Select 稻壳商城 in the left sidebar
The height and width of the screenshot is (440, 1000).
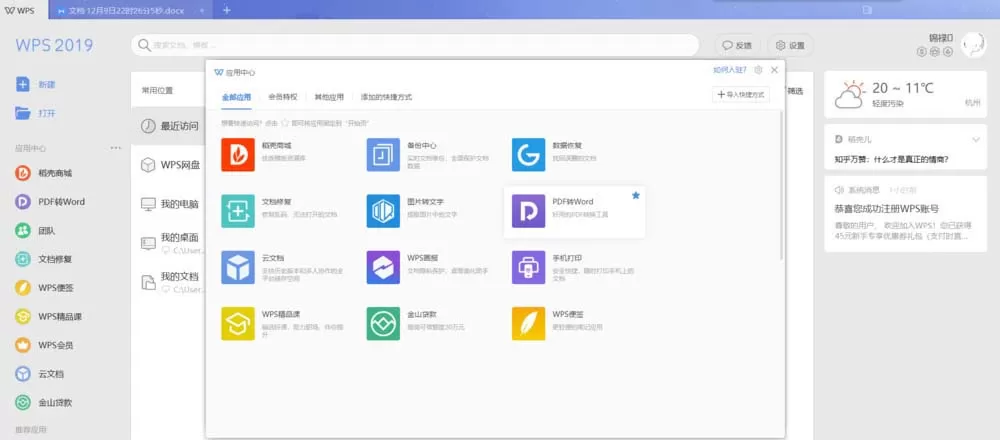click(43, 173)
